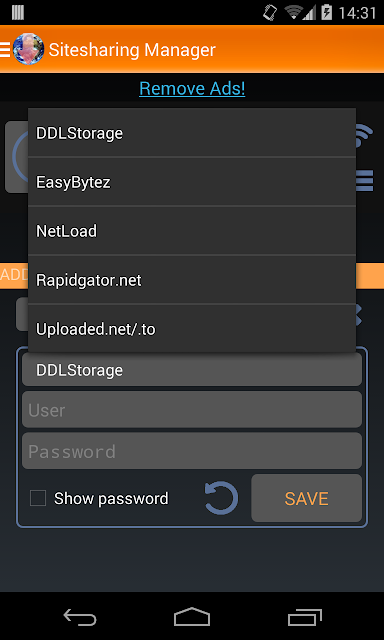384x640 pixels.
Task: Tap the battery charging icon in status bar
Action: [x=326, y=13]
